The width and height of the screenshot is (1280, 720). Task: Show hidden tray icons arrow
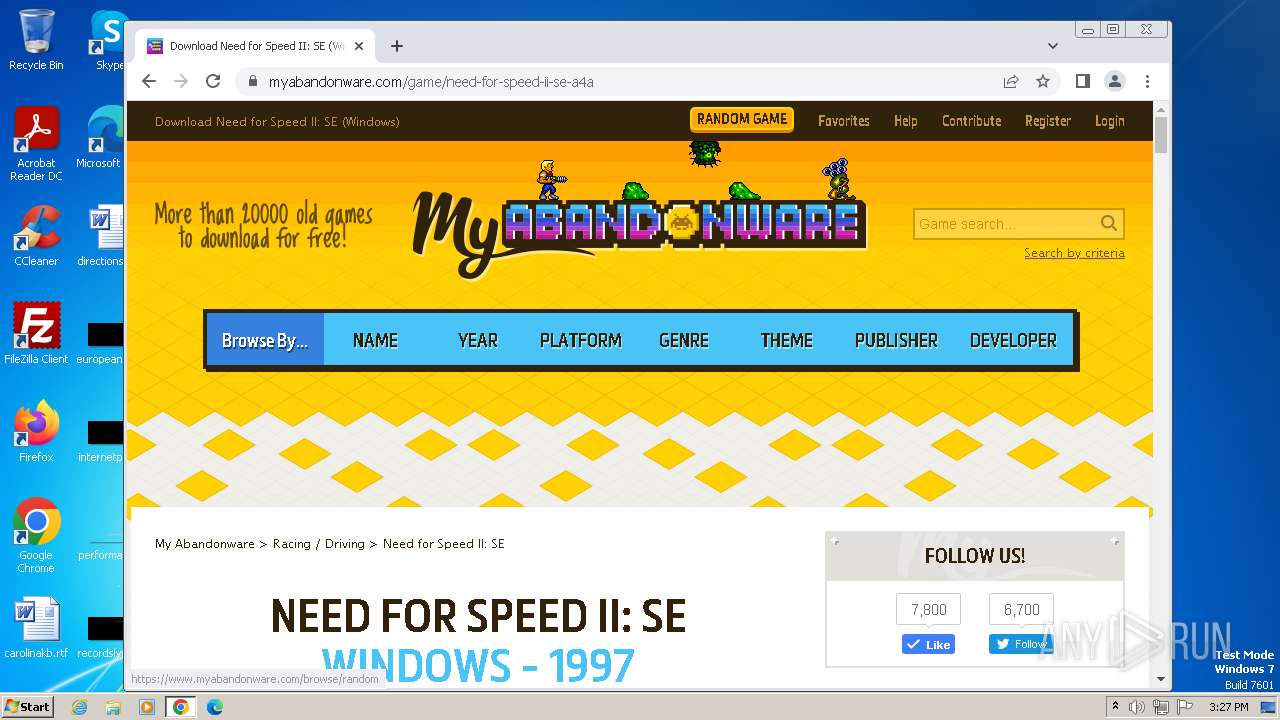tap(1115, 707)
